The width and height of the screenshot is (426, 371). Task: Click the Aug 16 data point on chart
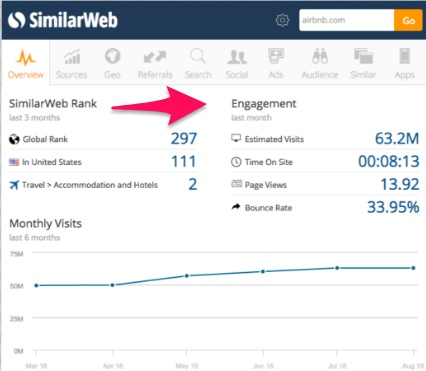point(413,268)
